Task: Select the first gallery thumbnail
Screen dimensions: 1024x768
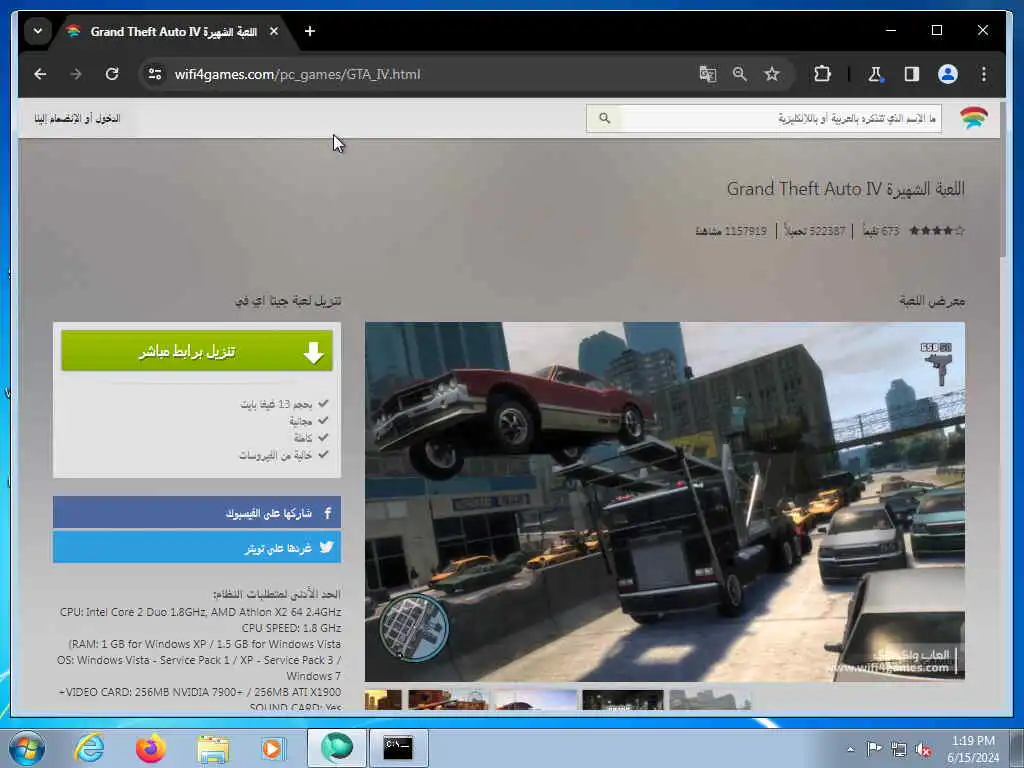Action: pos(383,699)
